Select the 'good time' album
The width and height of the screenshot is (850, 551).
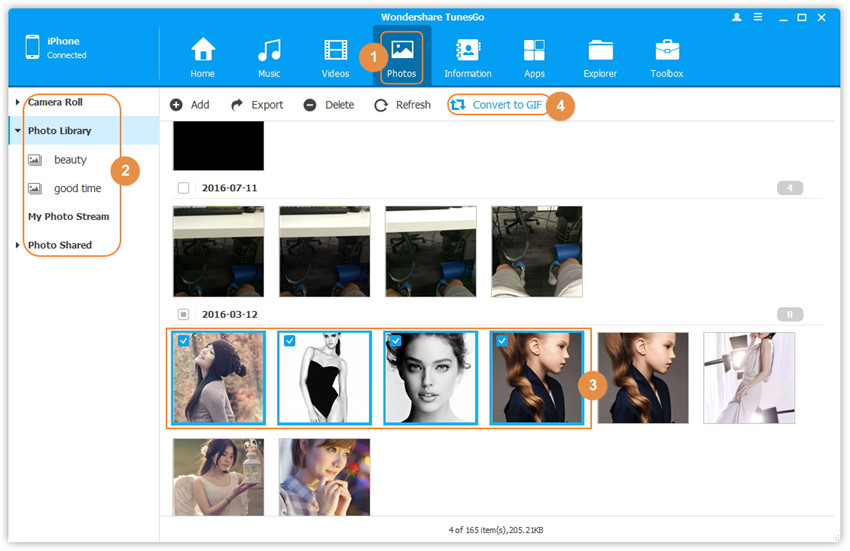coord(77,188)
